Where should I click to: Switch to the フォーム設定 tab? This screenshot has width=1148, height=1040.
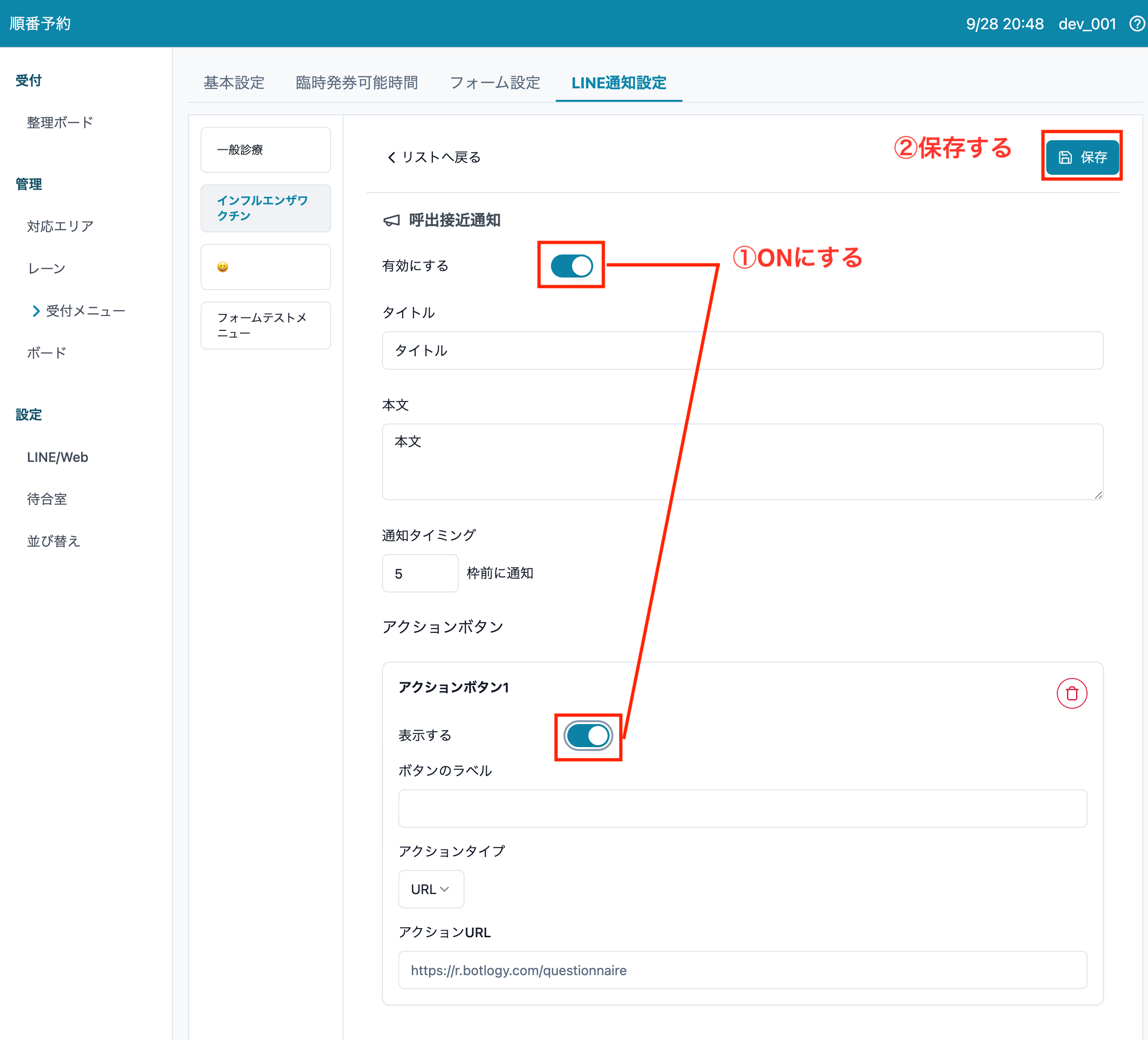coord(494,83)
